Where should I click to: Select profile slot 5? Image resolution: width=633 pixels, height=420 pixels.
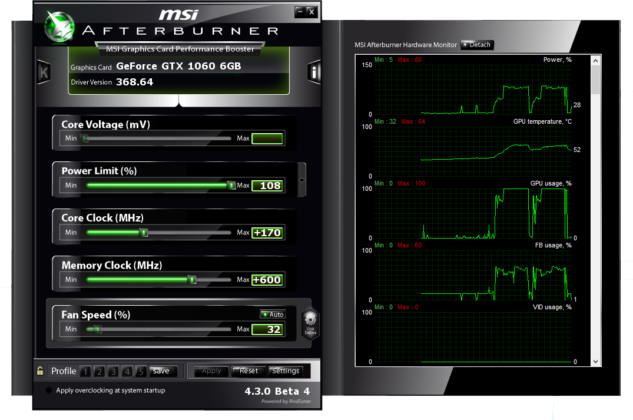(141, 371)
